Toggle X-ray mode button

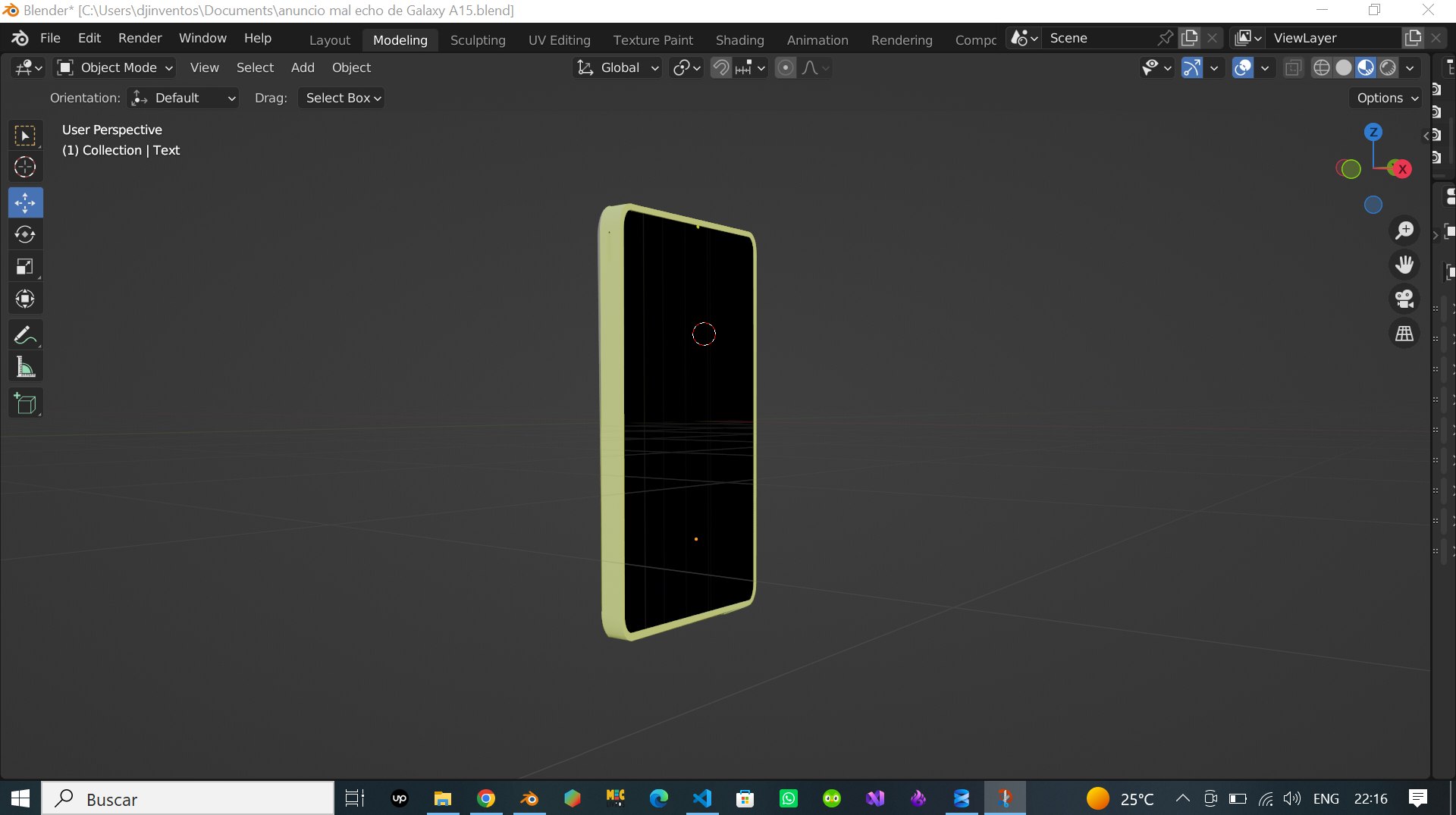1293,67
